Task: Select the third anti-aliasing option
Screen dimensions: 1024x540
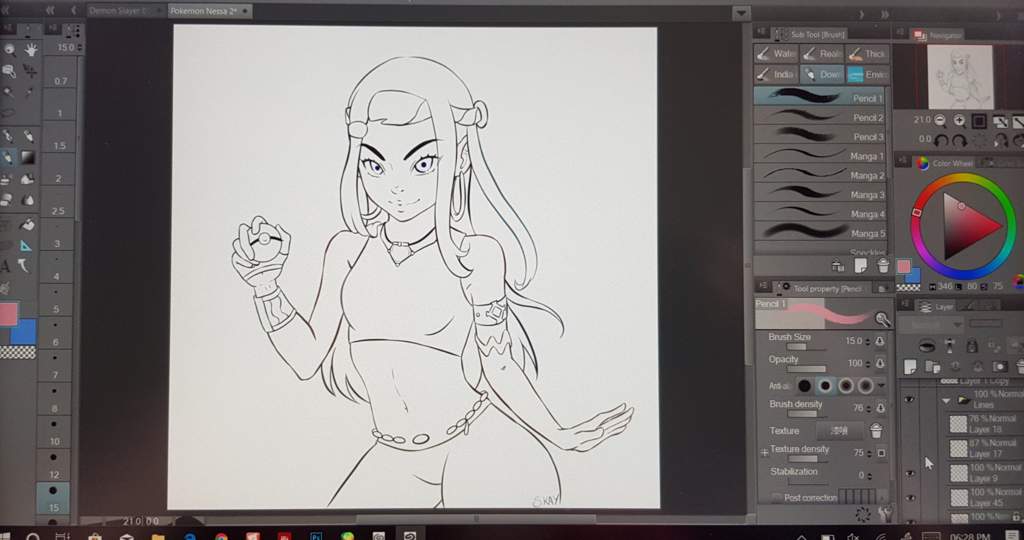Action: point(846,386)
